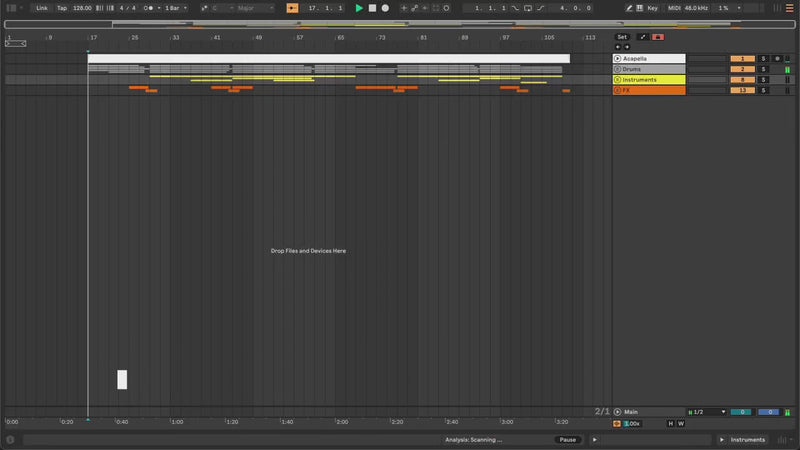This screenshot has width=800, height=450.
Task: Toggle the computer MIDI keyboard icon
Action: coord(640,8)
